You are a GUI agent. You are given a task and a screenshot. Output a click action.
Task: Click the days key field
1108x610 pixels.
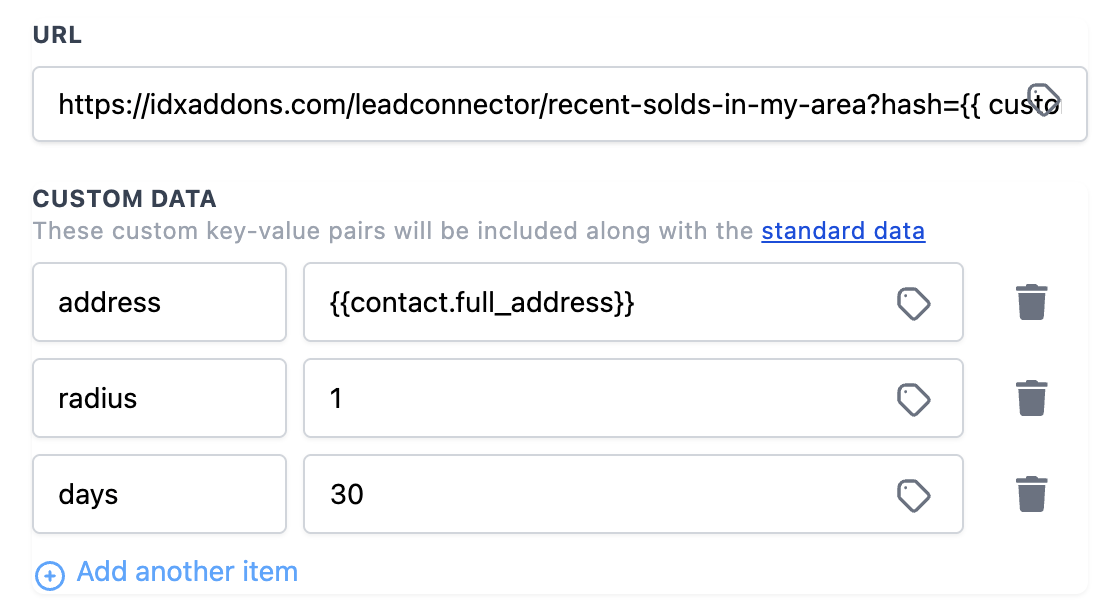click(x=160, y=494)
